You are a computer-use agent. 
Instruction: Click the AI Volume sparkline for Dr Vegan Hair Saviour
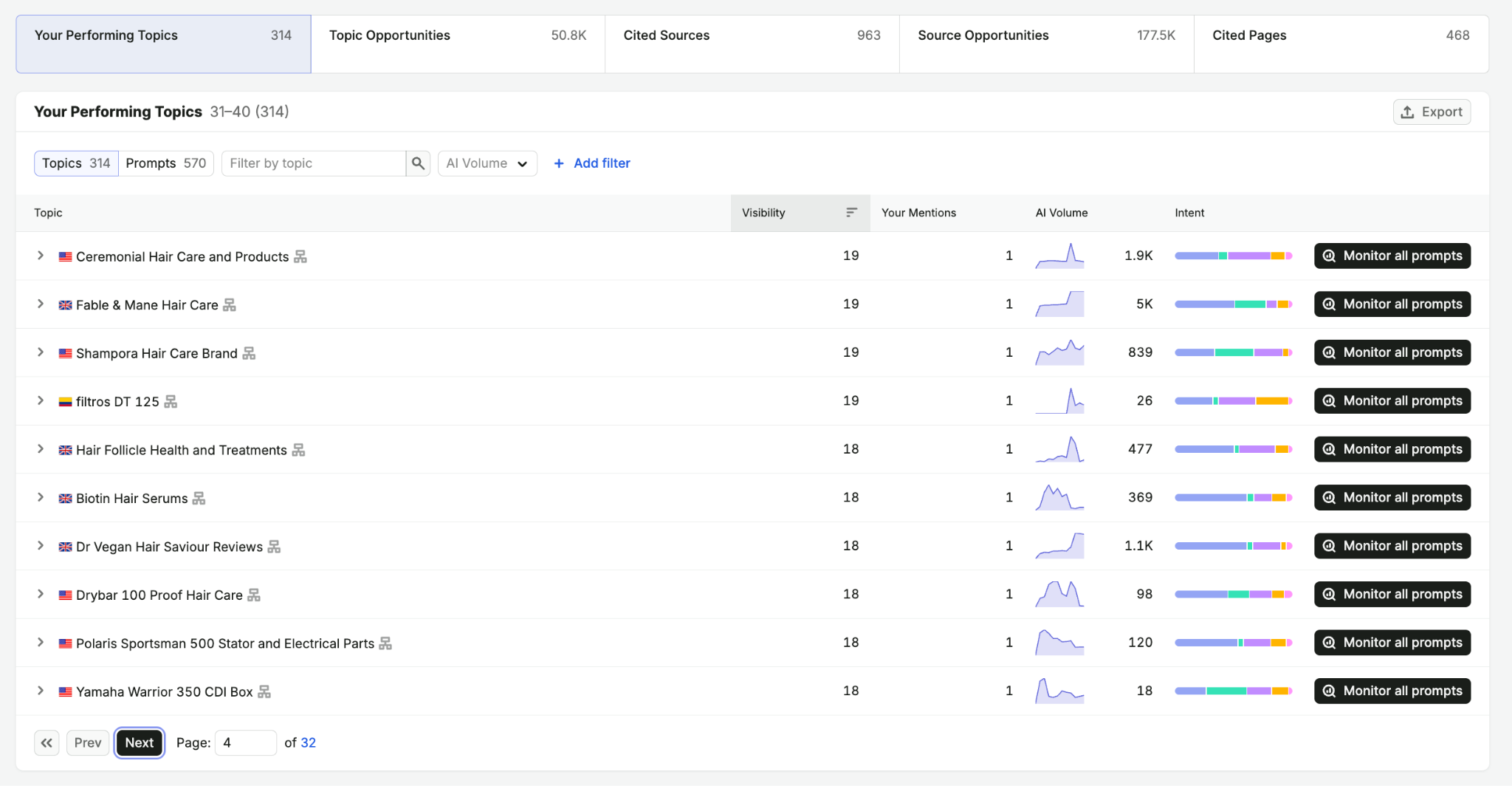coord(1059,546)
